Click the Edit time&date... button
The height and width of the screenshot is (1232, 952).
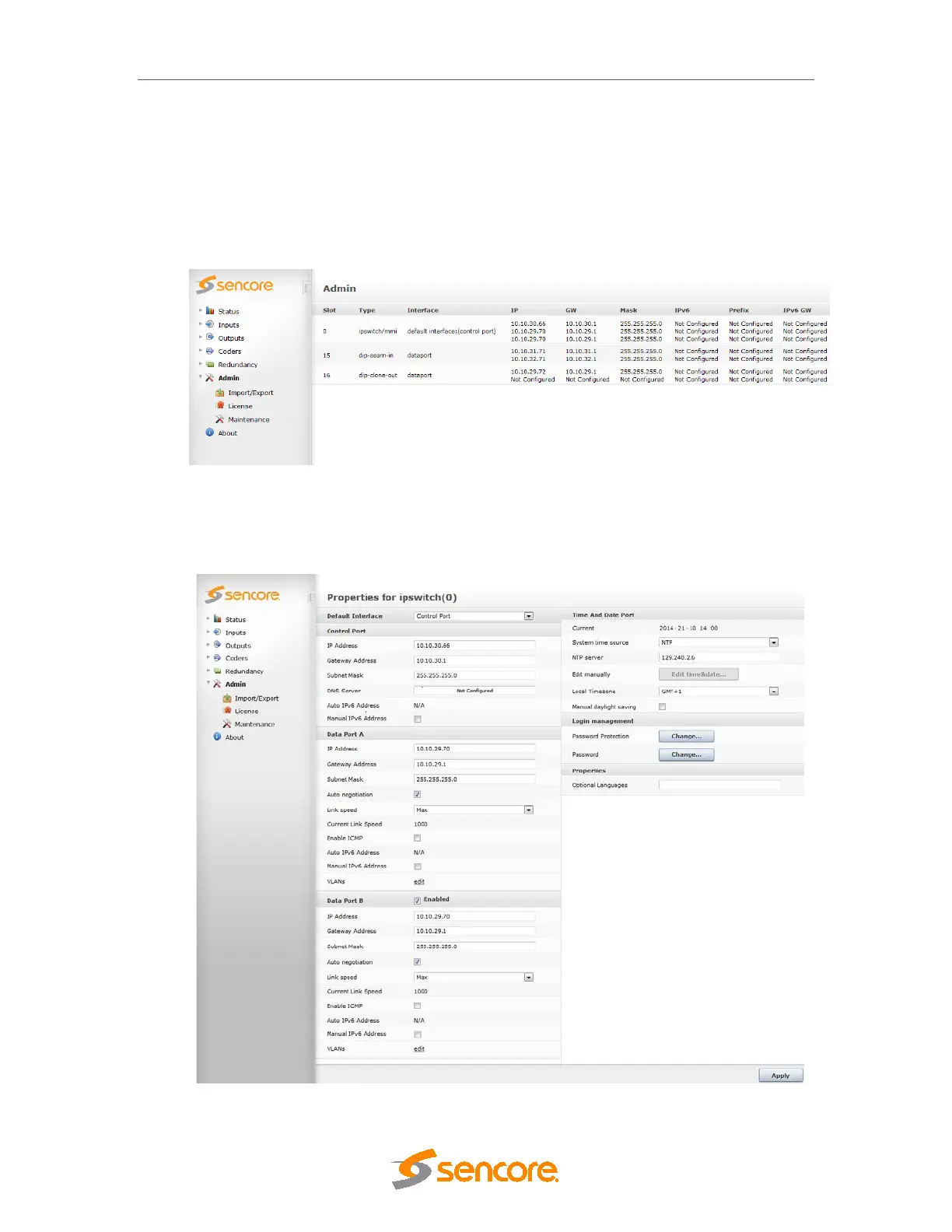coord(698,674)
